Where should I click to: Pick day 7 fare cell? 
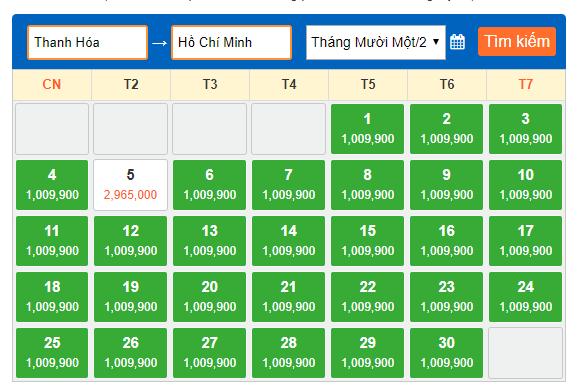pyautogui.click(x=288, y=185)
